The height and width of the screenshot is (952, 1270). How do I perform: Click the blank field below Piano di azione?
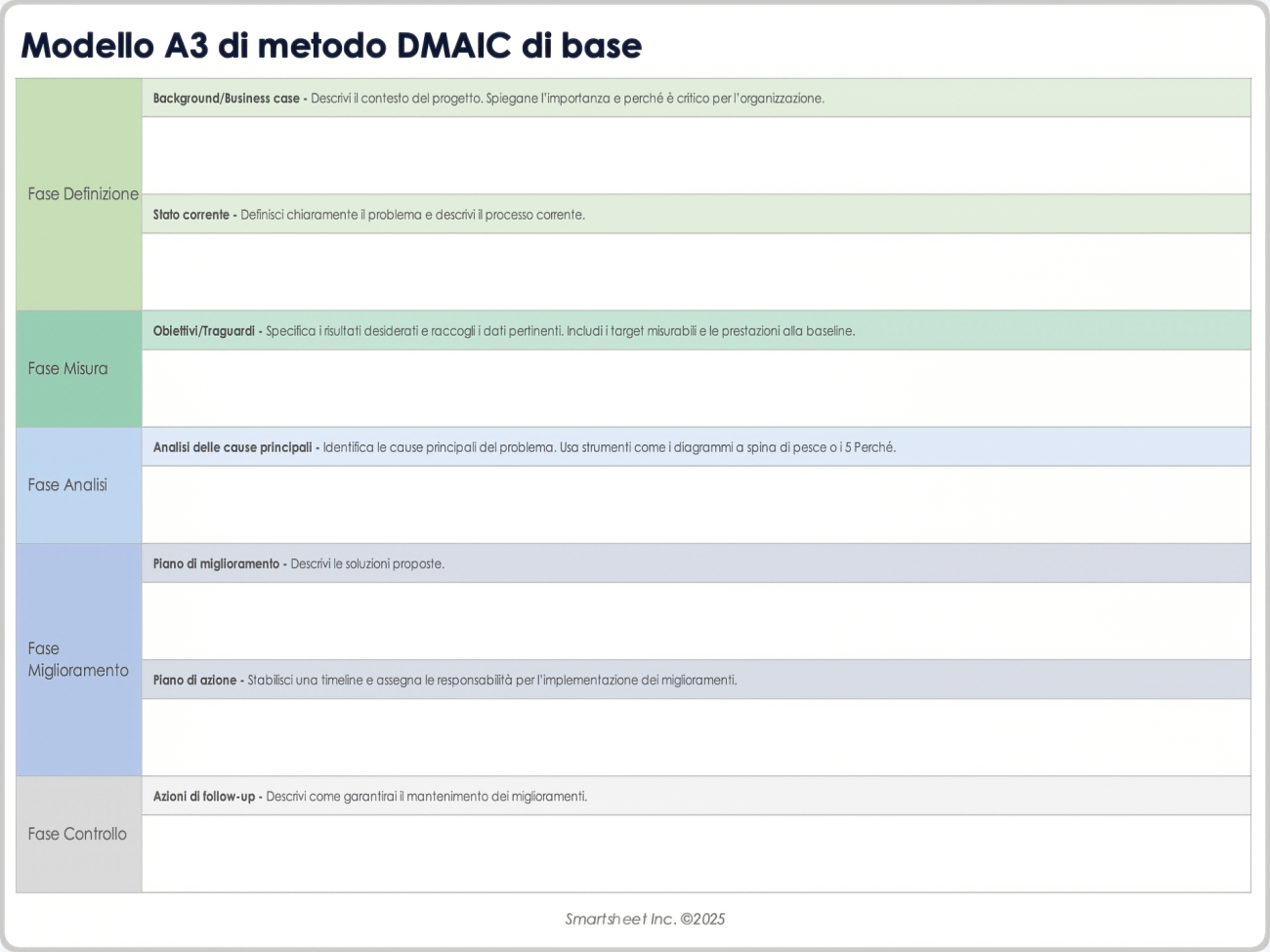696,736
